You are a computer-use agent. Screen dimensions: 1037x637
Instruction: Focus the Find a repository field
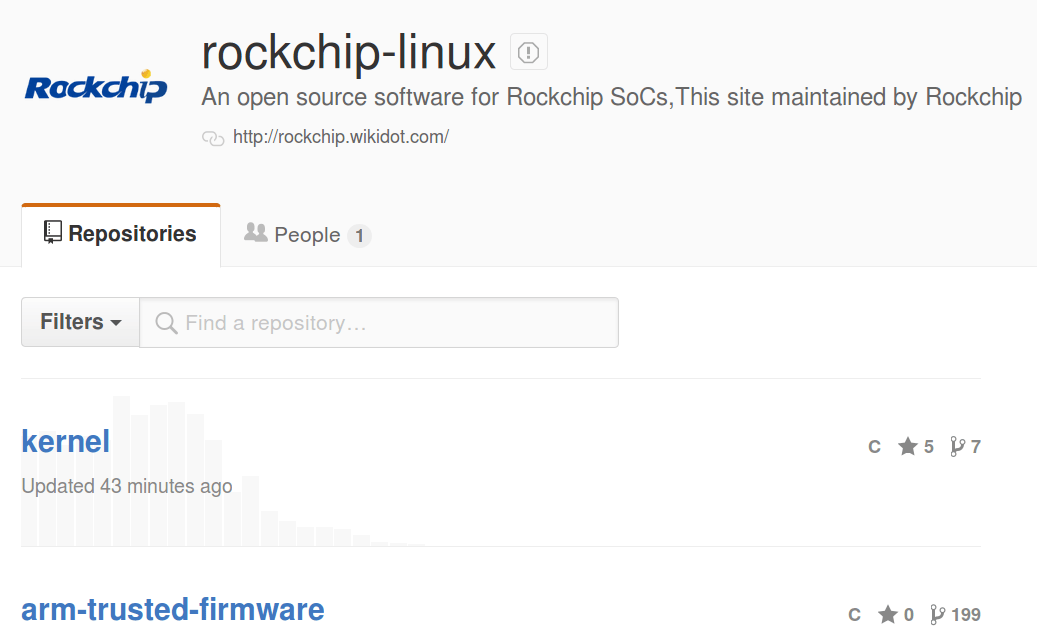pyautogui.click(x=379, y=322)
